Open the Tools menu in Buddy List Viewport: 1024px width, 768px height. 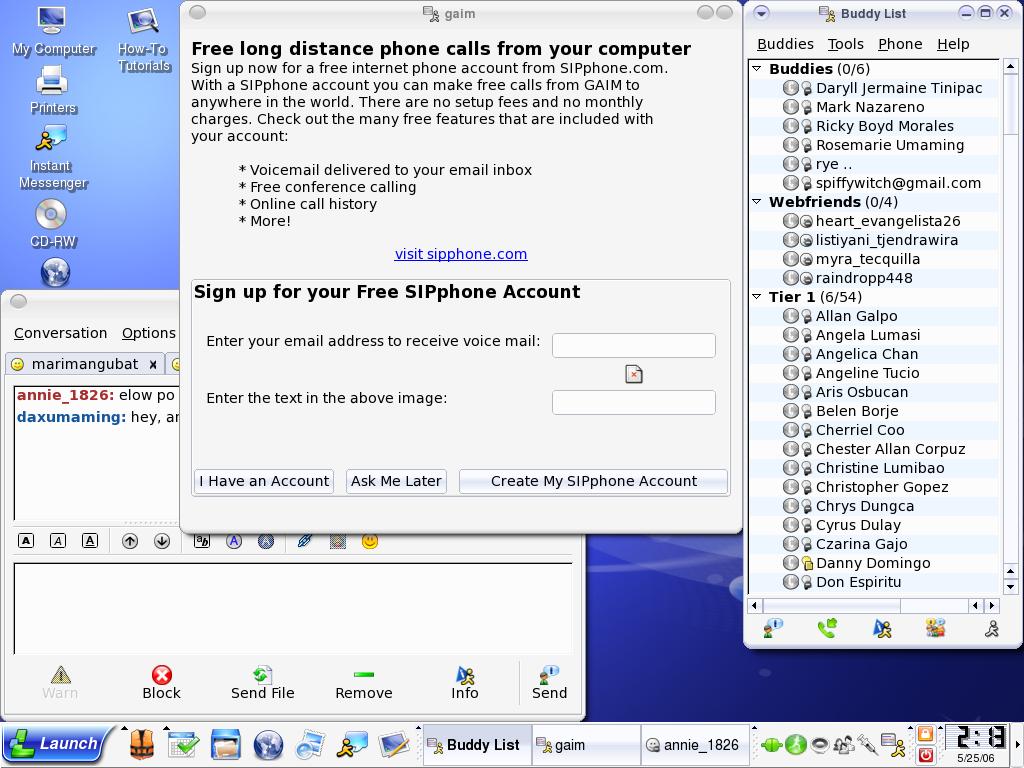click(845, 44)
